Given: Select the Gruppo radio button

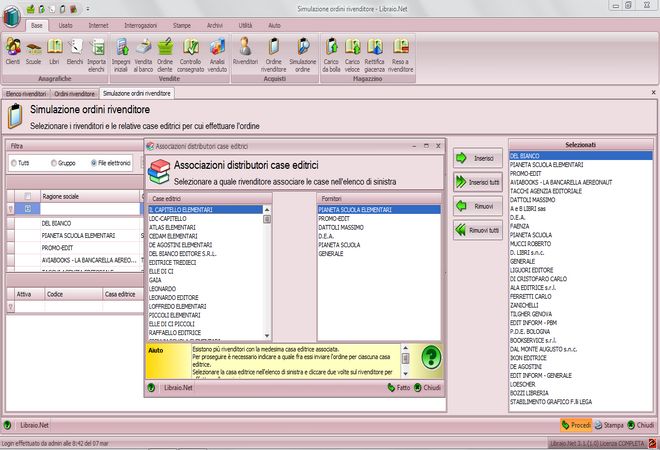Looking at the screenshot, I should coord(54,163).
